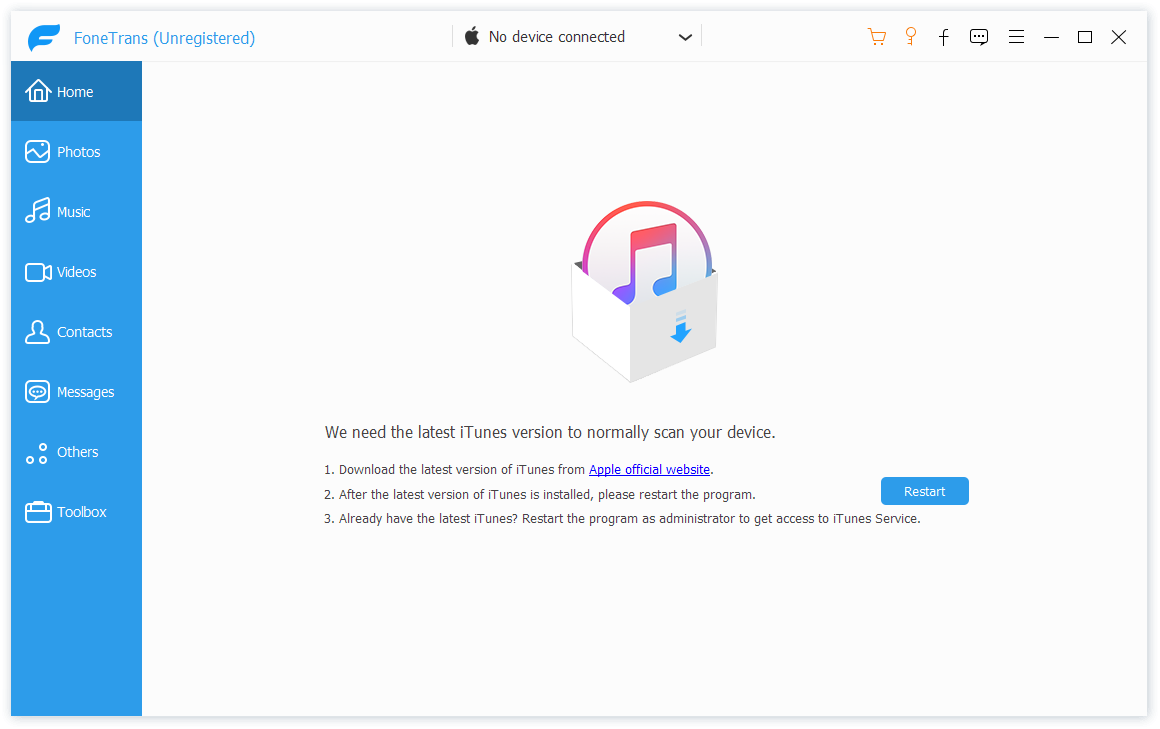Open the Others category in the sidebar

(76, 452)
